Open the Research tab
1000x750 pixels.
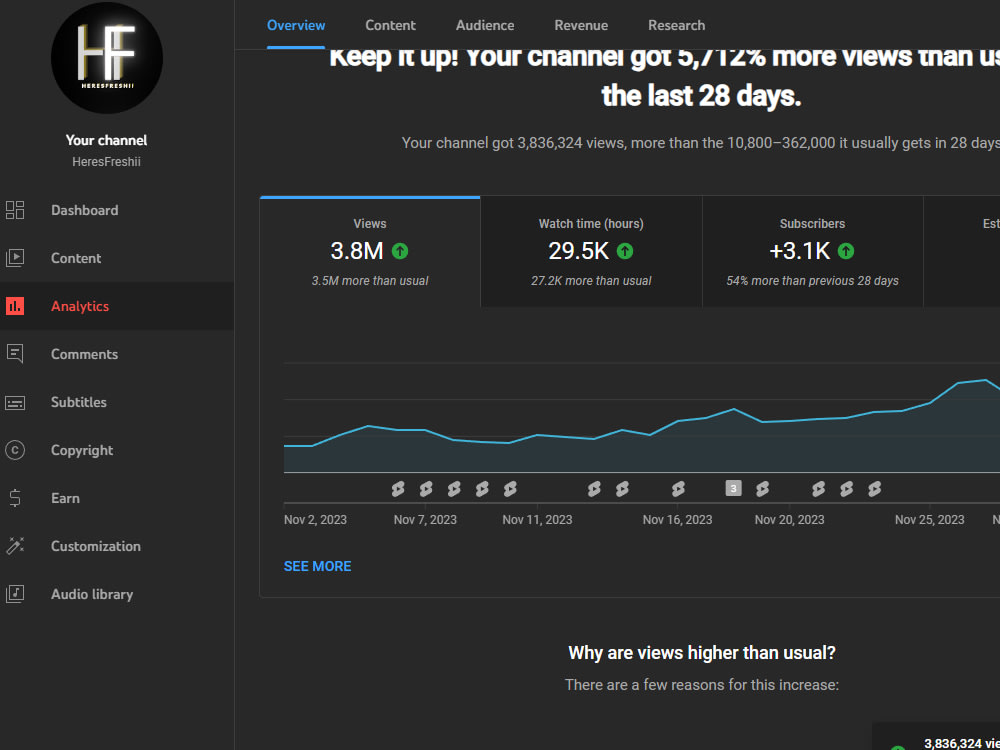[677, 26]
